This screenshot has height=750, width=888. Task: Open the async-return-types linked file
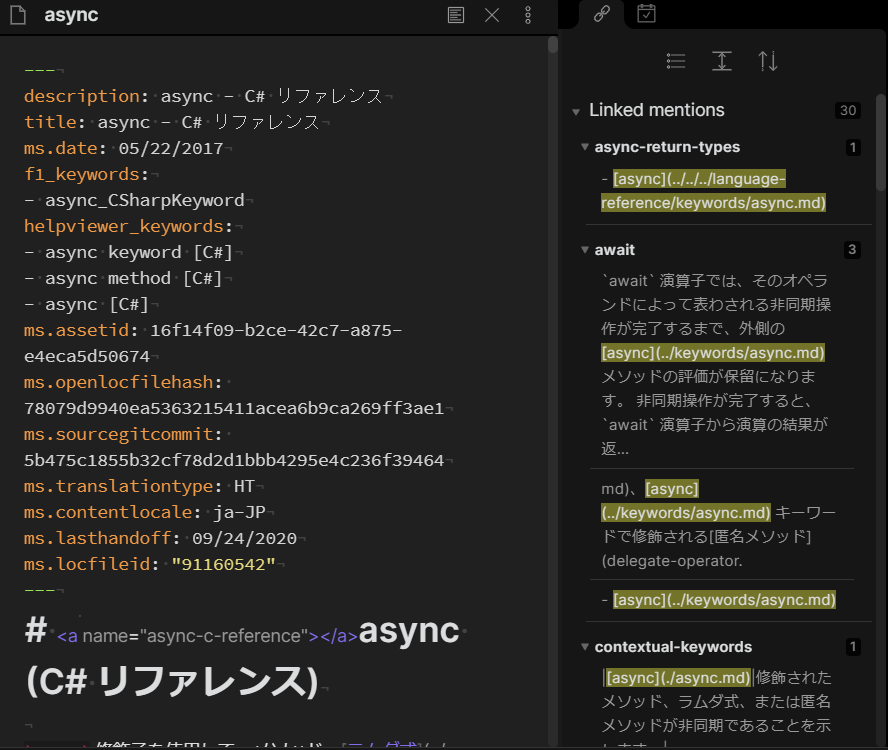(x=667, y=147)
